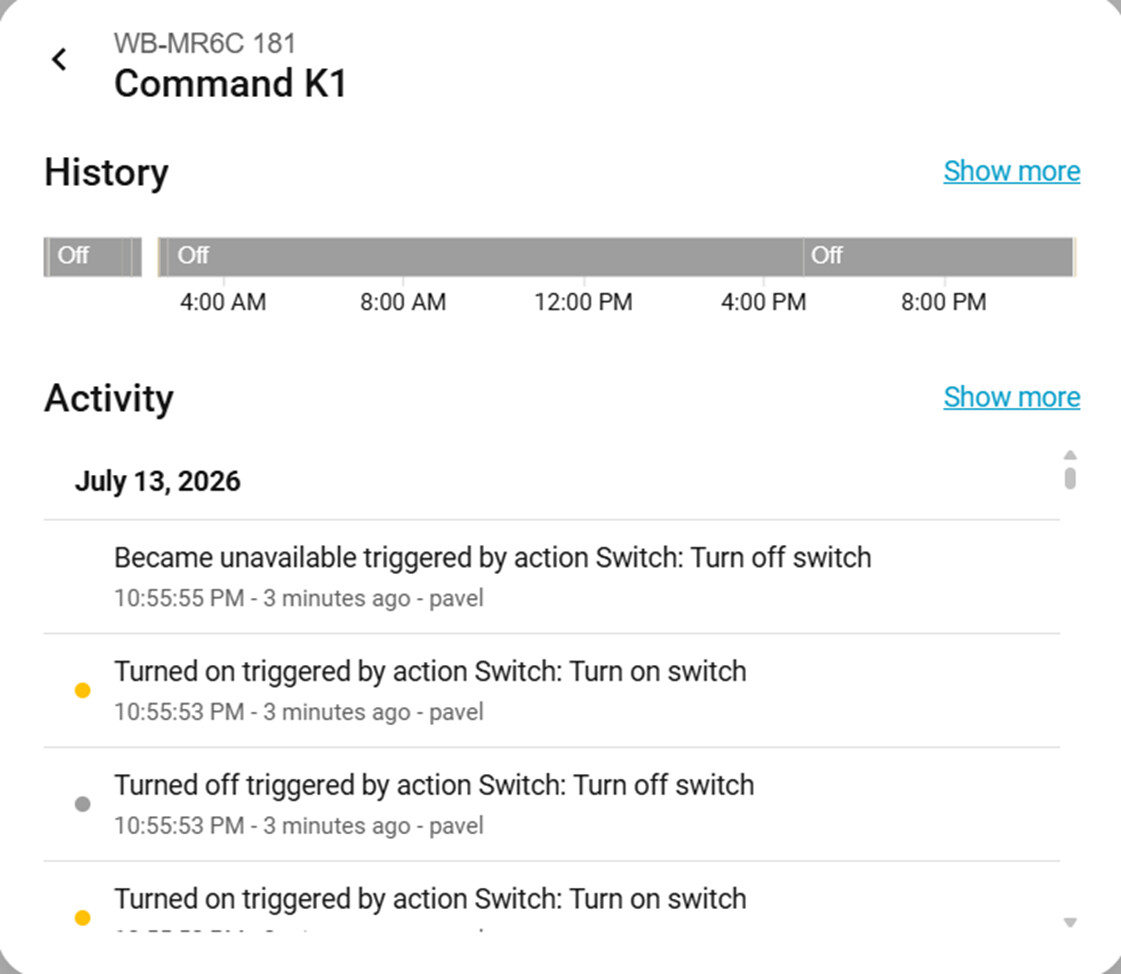Screen dimensions: 1121x974
Task: Click the 8:00 AM timeline label
Action: (403, 302)
